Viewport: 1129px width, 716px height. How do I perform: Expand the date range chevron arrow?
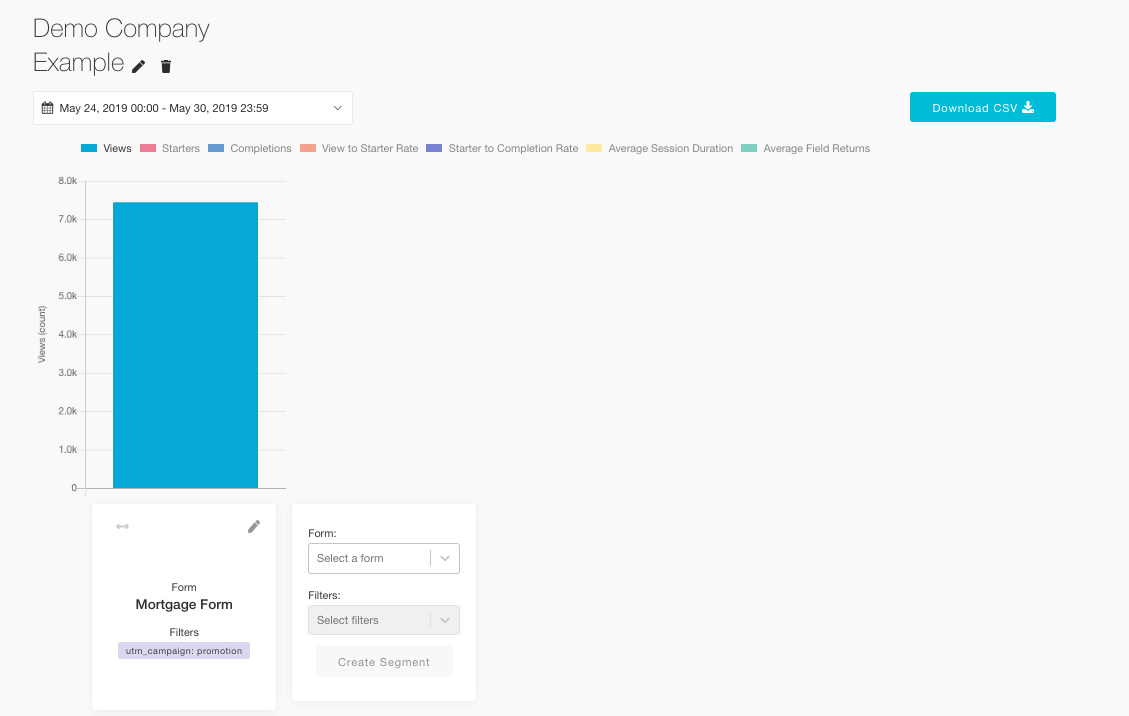(x=338, y=108)
